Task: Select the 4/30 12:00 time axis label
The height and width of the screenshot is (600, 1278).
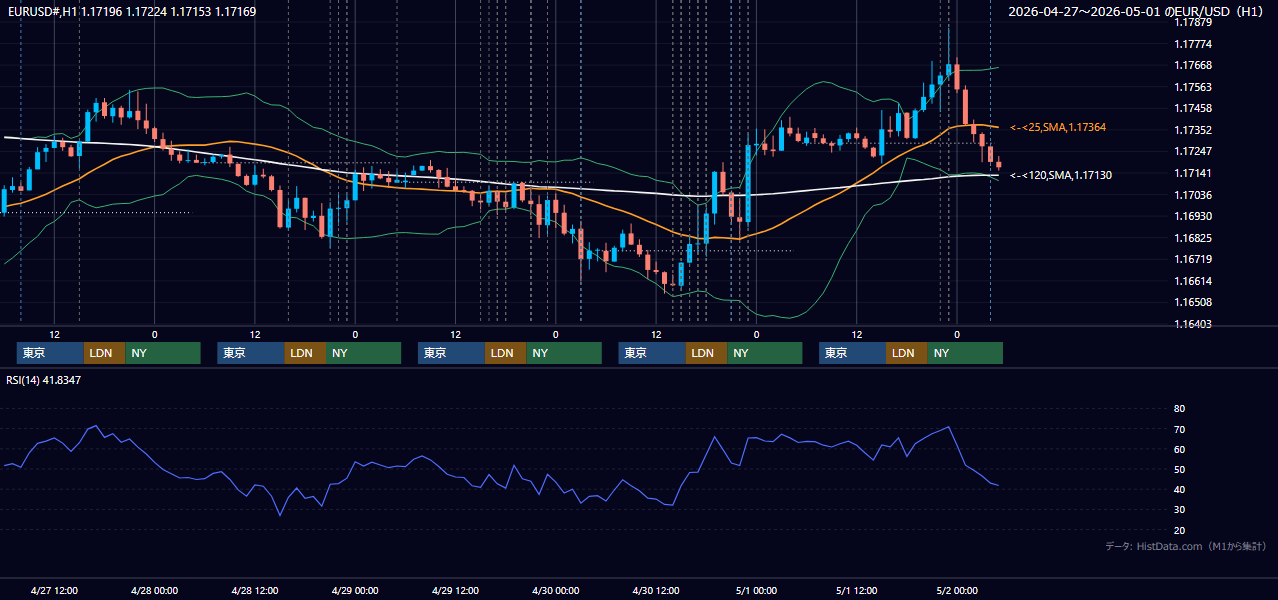Action: [x=655, y=590]
